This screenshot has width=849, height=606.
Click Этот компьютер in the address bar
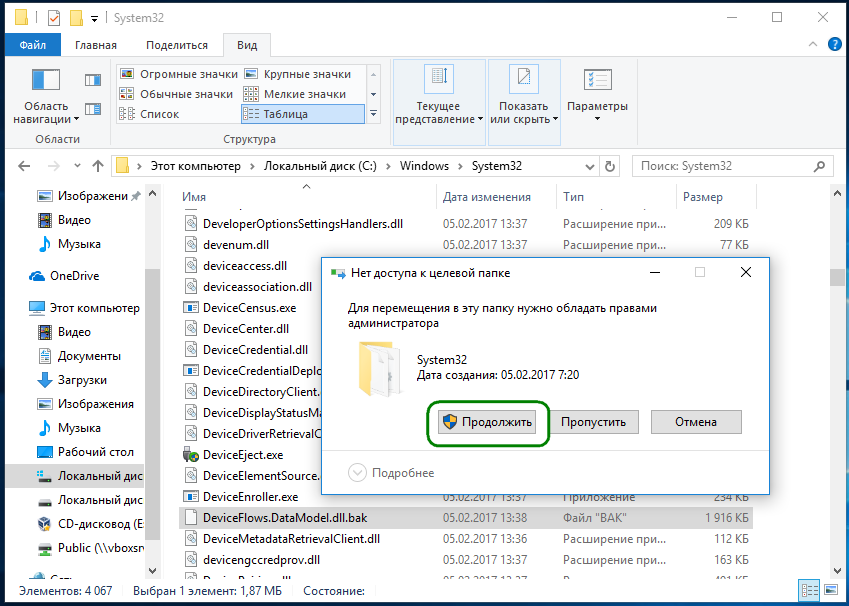pos(195,166)
